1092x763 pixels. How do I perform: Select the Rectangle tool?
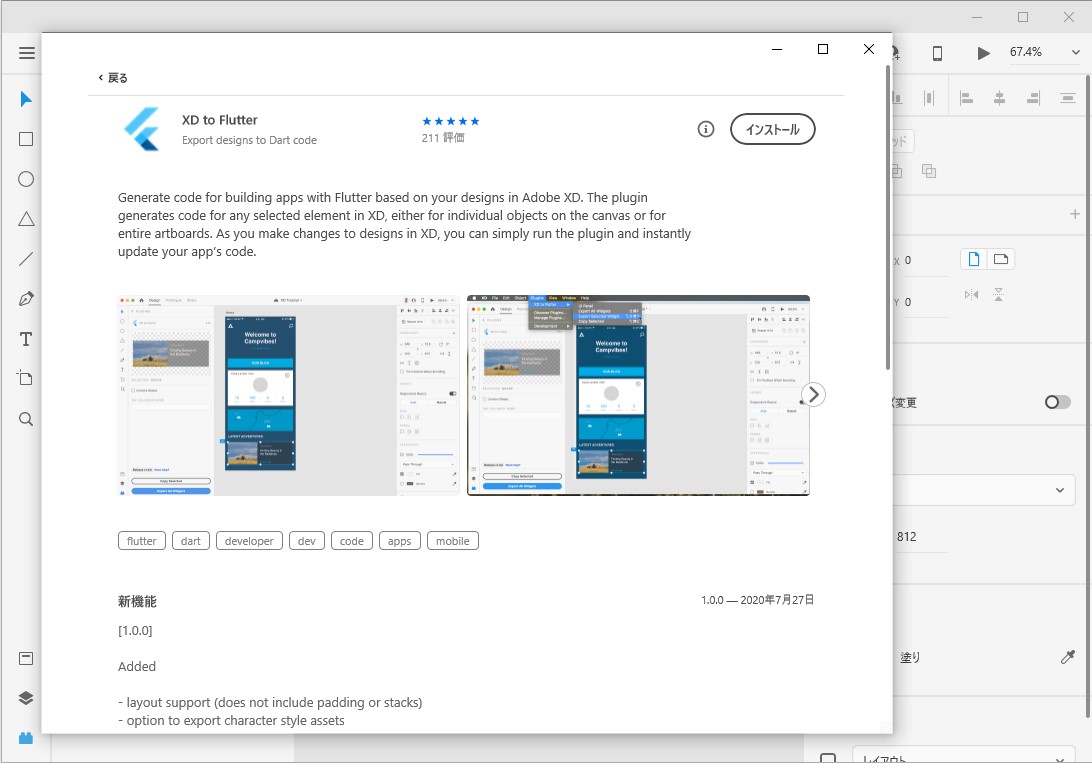tap(26, 139)
